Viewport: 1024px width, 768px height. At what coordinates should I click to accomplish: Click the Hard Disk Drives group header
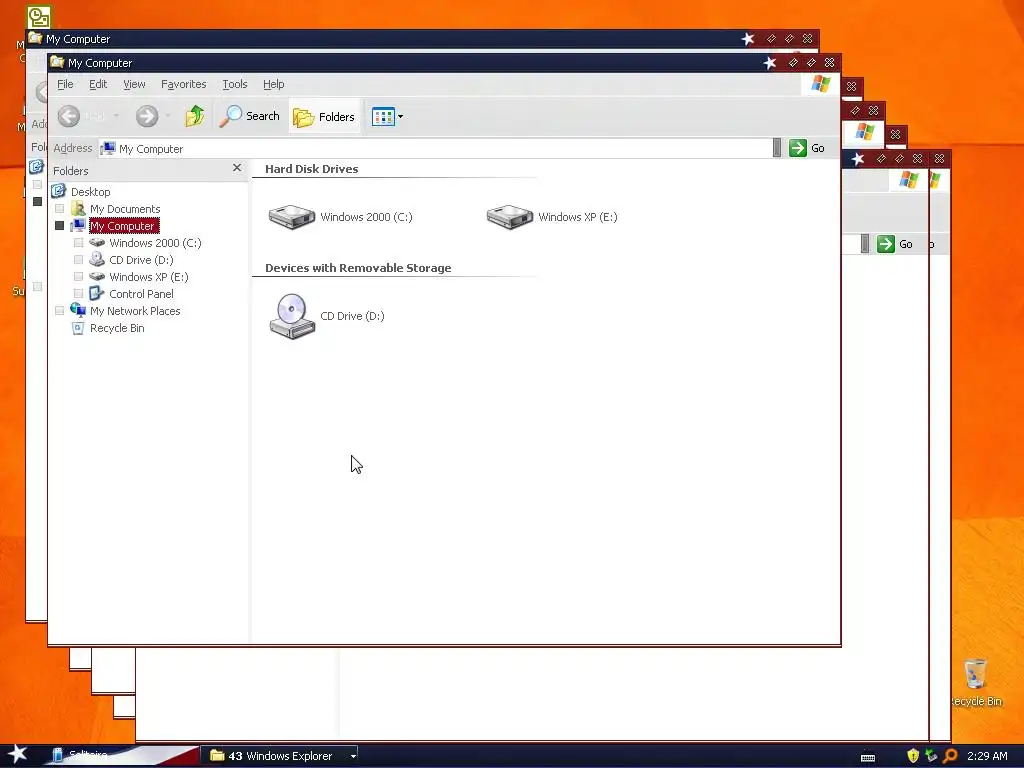coord(312,168)
